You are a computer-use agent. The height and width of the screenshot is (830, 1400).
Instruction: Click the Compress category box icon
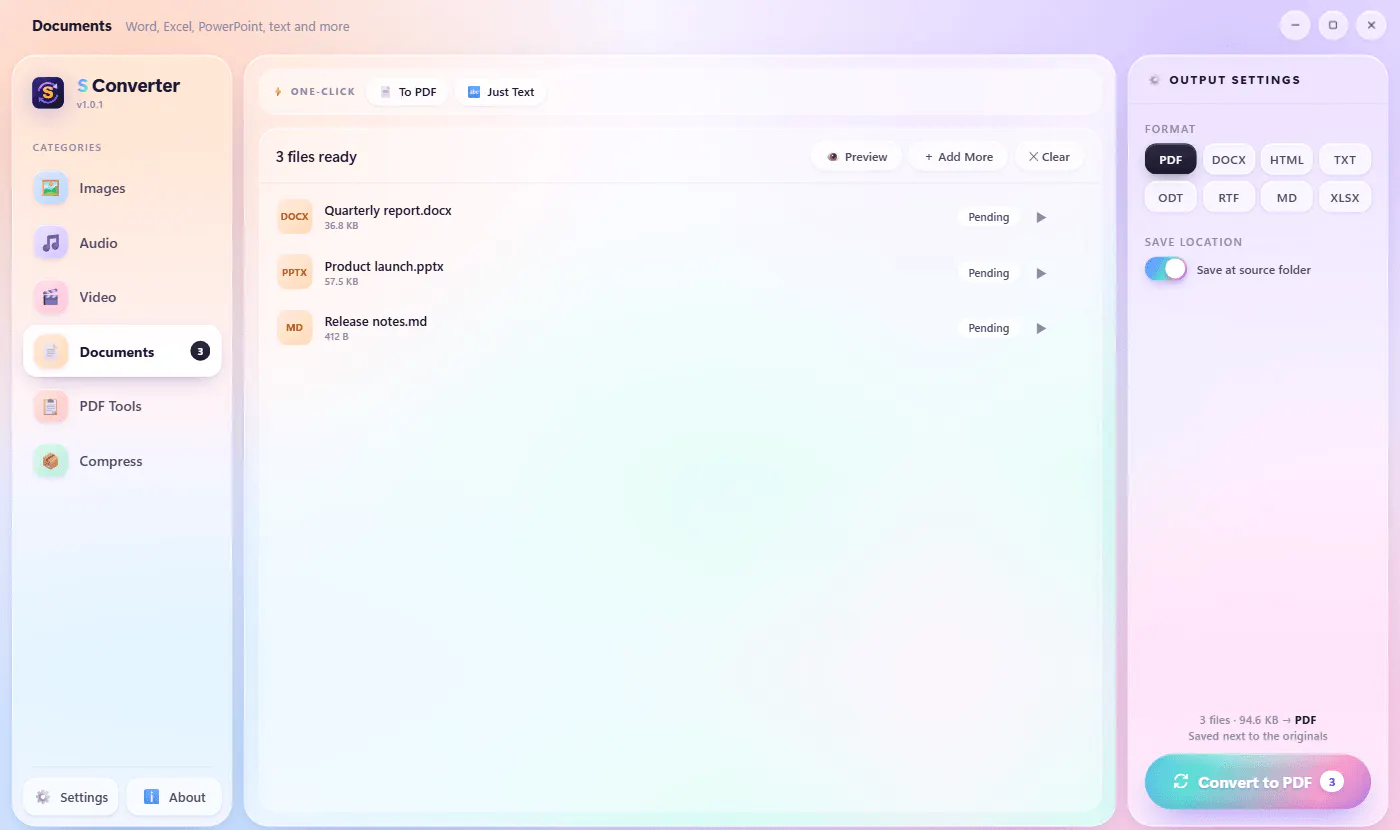51,461
